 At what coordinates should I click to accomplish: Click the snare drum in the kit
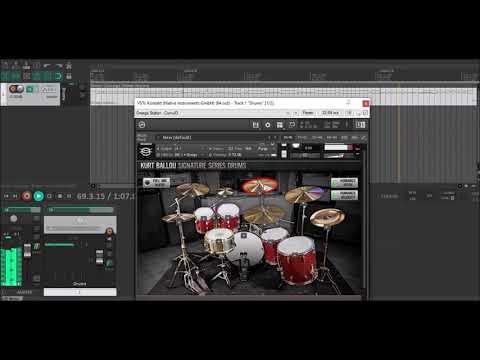pyautogui.click(x=220, y=241)
